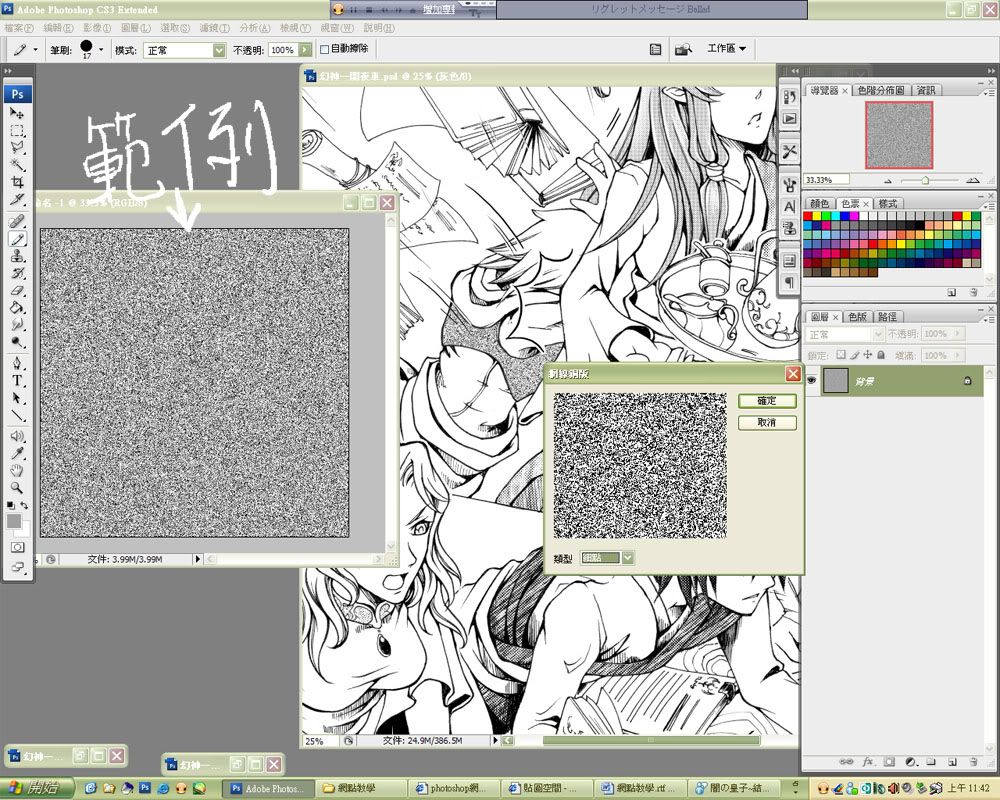The width and height of the screenshot is (1000, 800).
Task: Click Navigator zoom-in mountains icon
Action: coord(973,181)
